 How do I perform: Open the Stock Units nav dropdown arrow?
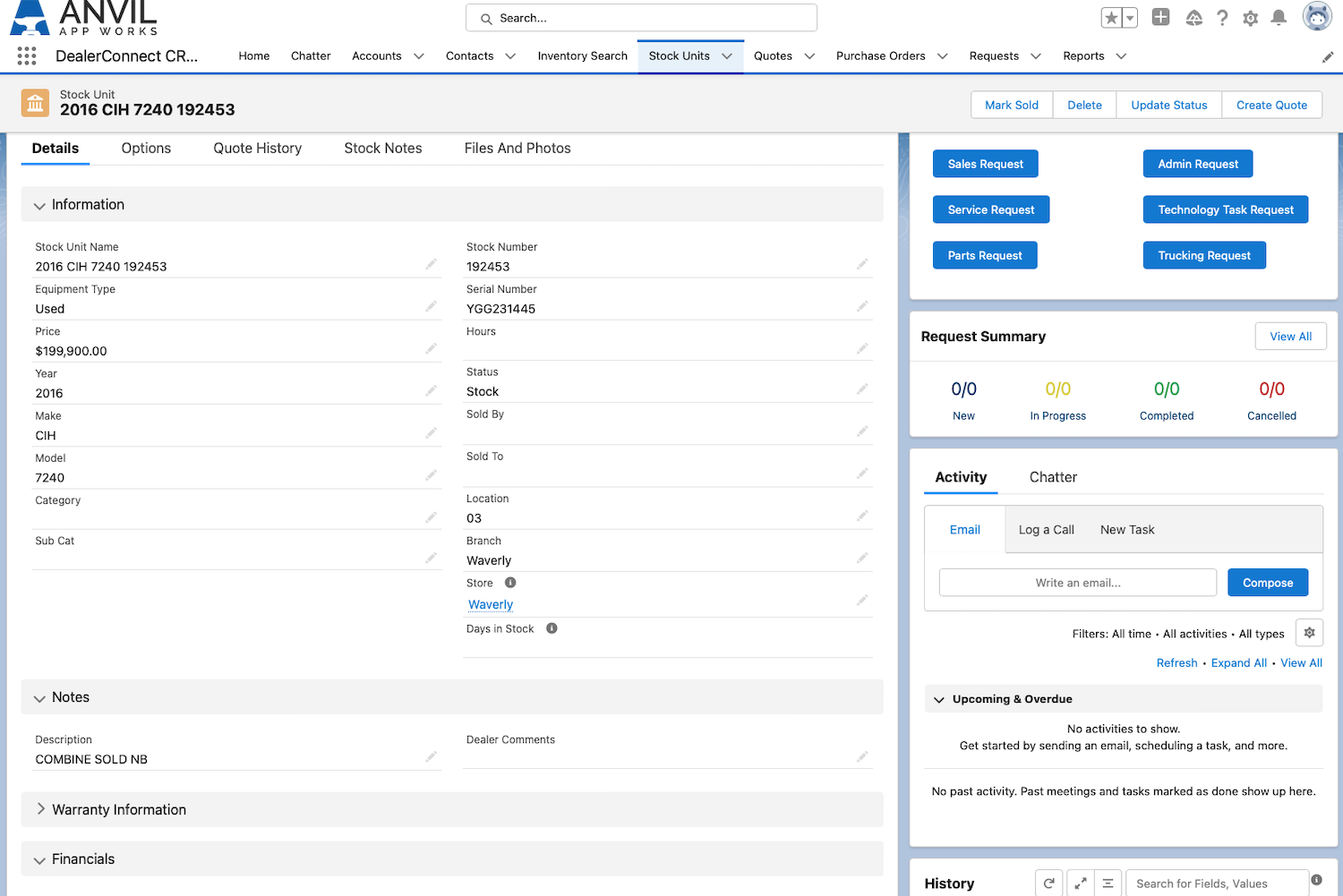coord(727,56)
